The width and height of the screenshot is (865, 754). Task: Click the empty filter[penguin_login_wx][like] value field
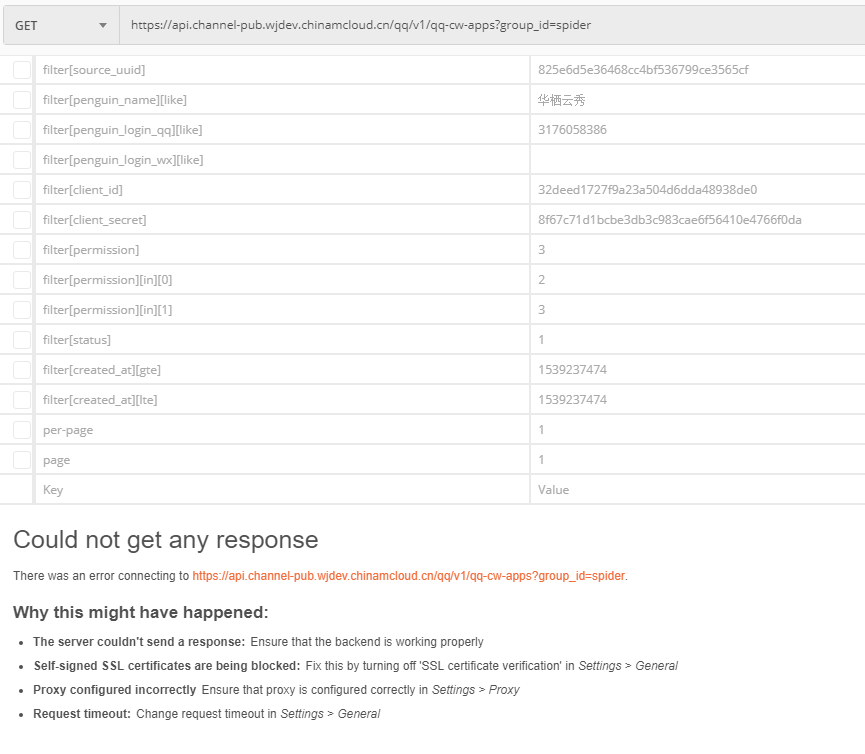696,160
